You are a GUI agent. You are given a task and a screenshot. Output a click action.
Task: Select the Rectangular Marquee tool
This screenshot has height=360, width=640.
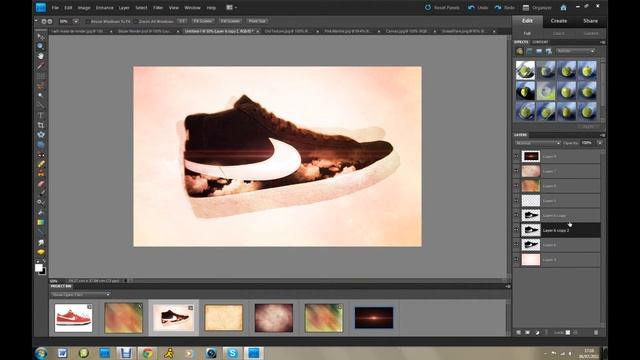tap(40, 76)
